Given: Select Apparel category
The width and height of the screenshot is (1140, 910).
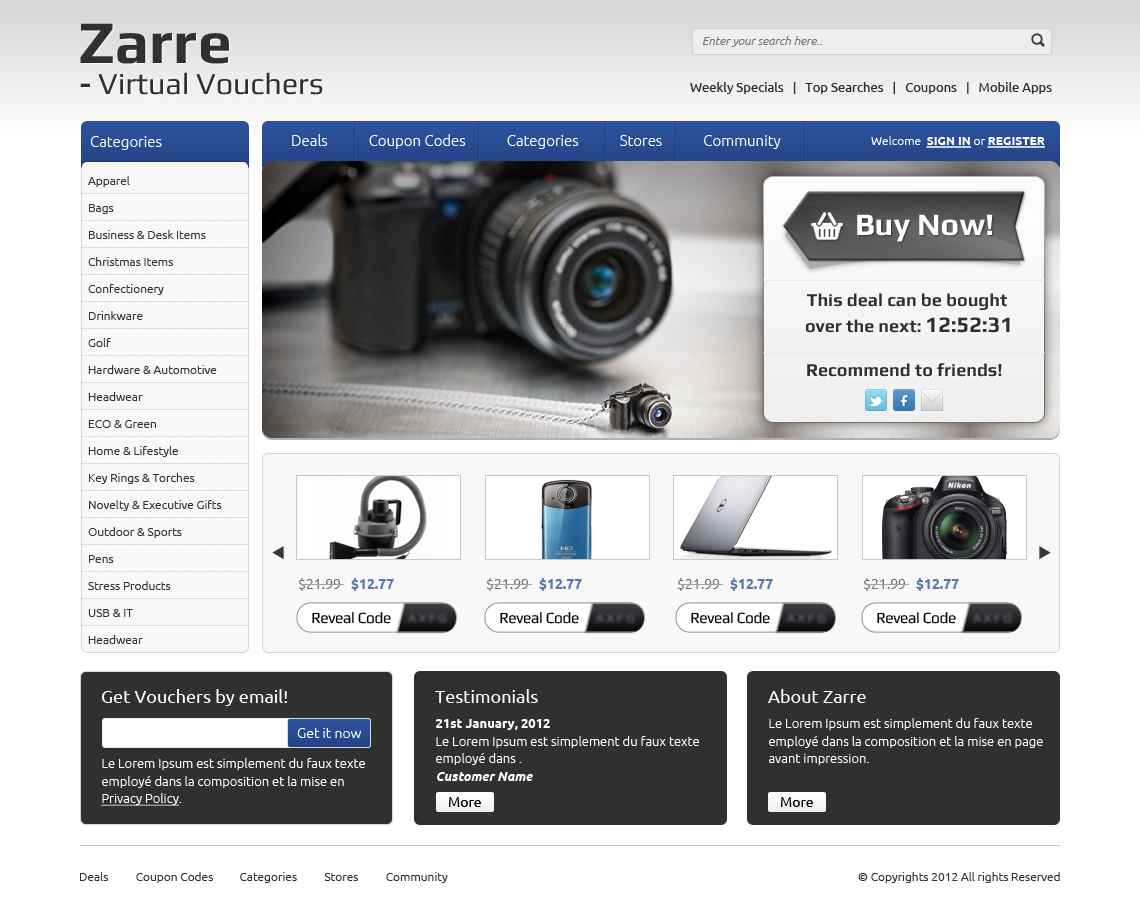Looking at the screenshot, I should pos(164,181).
